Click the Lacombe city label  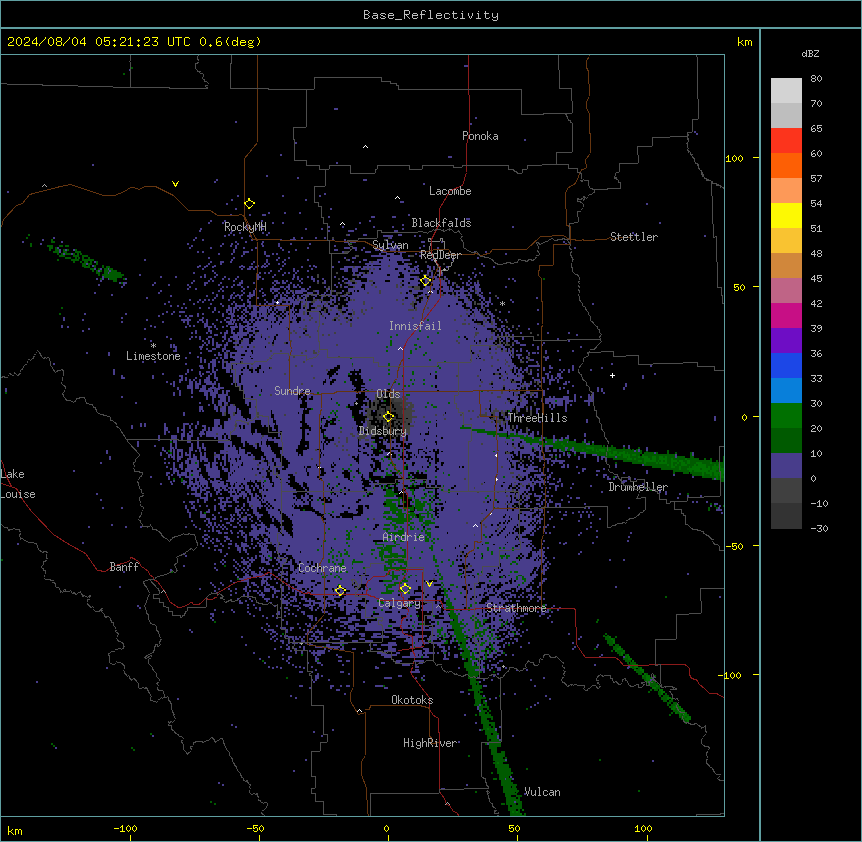tap(450, 191)
